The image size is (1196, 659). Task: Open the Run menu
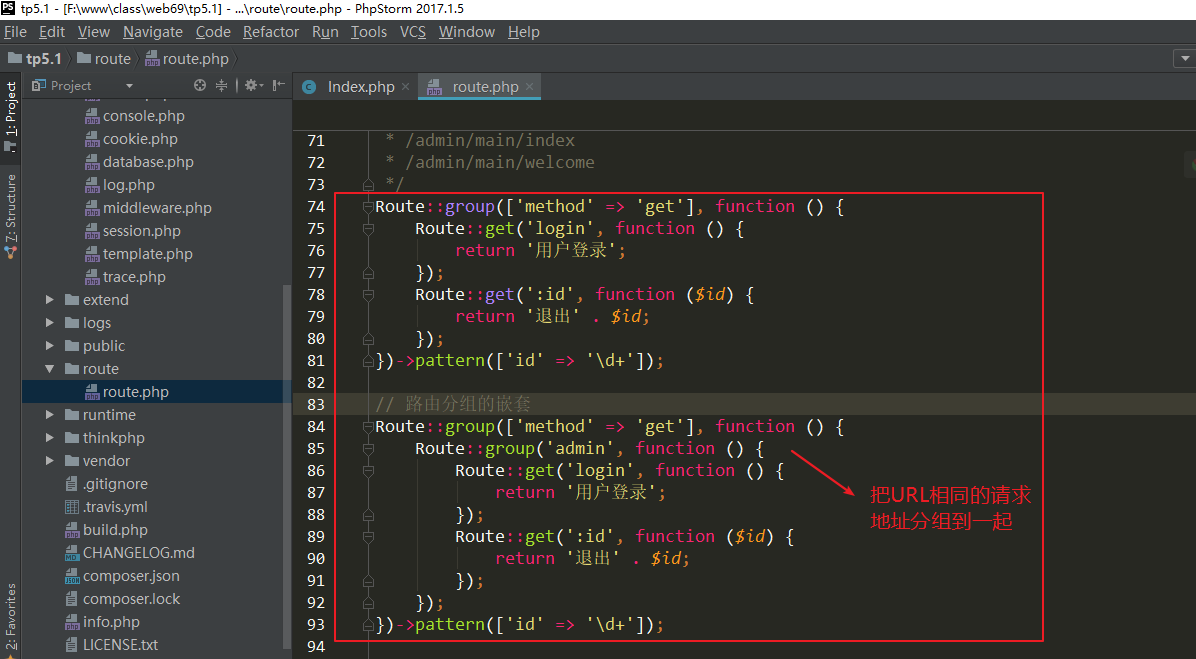(x=325, y=32)
